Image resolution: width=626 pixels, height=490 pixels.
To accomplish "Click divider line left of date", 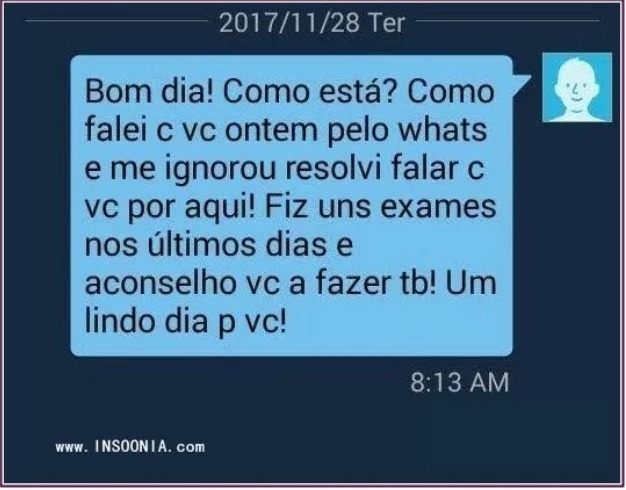I will [117, 20].
